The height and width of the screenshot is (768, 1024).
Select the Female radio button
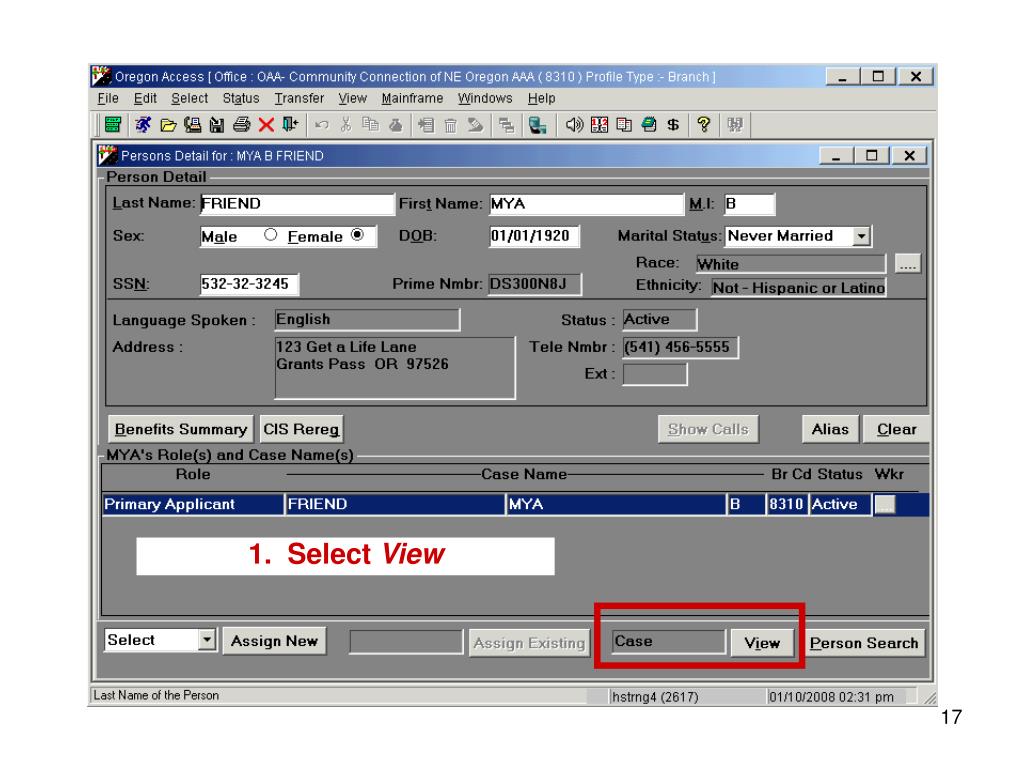[357, 235]
